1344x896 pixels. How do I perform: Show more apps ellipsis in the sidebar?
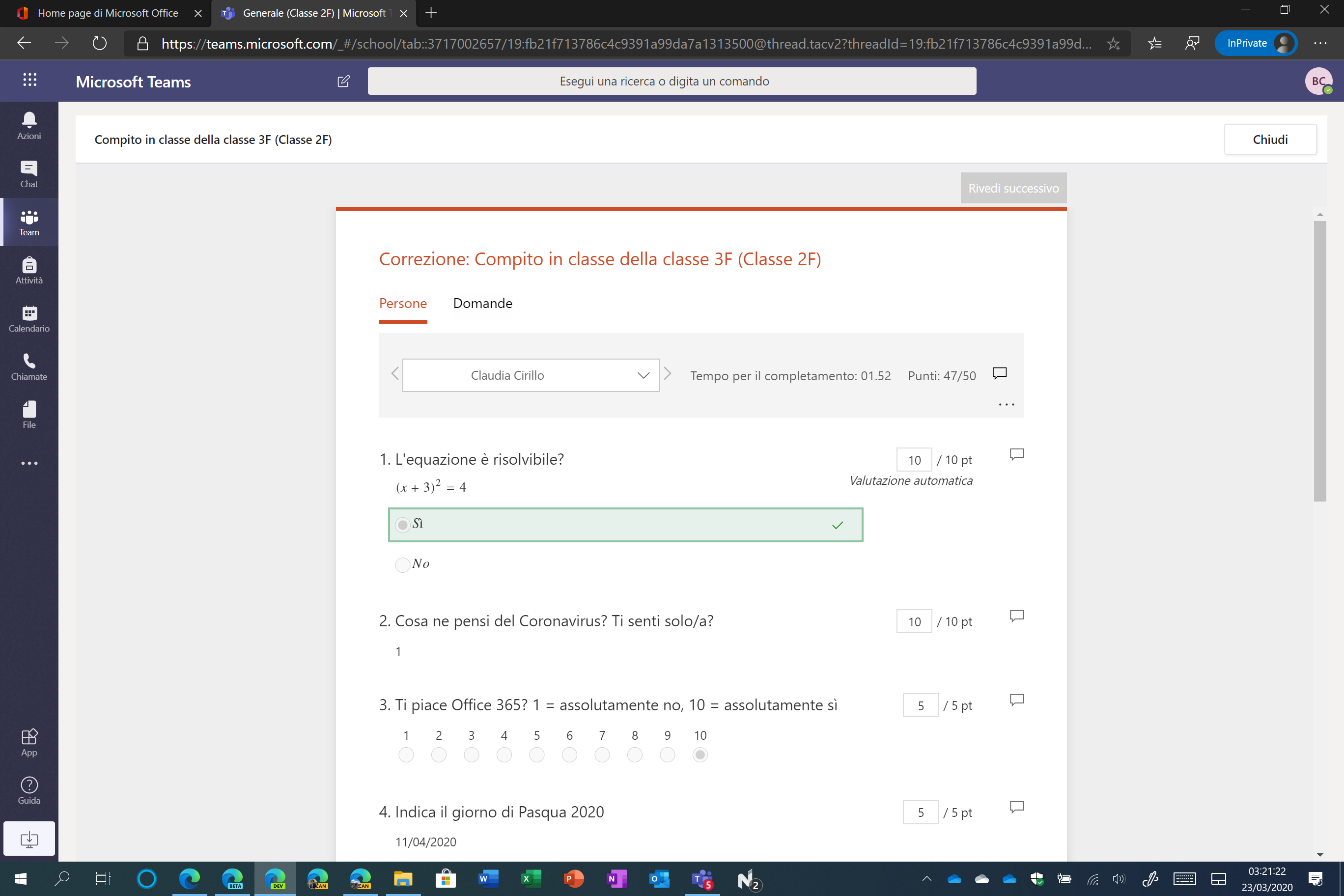coord(29,463)
